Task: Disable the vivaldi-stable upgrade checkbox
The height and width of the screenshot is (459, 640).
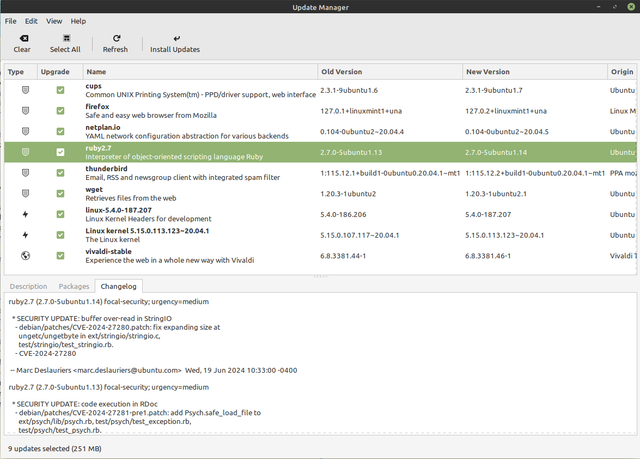Action: click(x=60, y=256)
